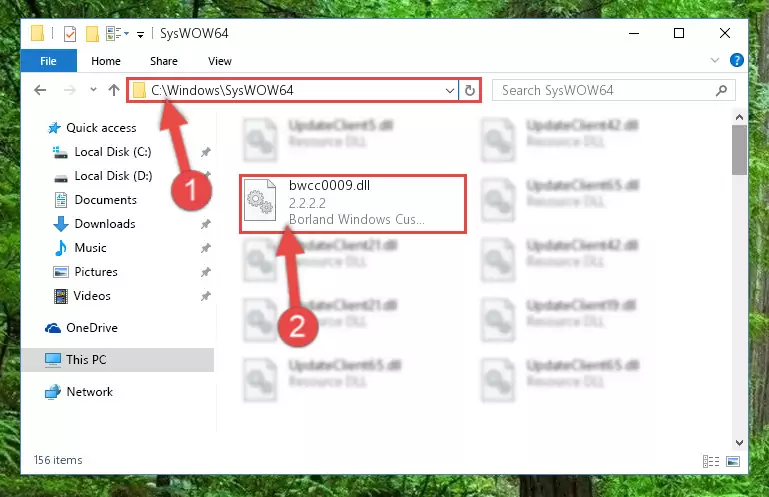This screenshot has height=497, width=769.
Task: Click the pin icon beside Videos
Action: 205,296
